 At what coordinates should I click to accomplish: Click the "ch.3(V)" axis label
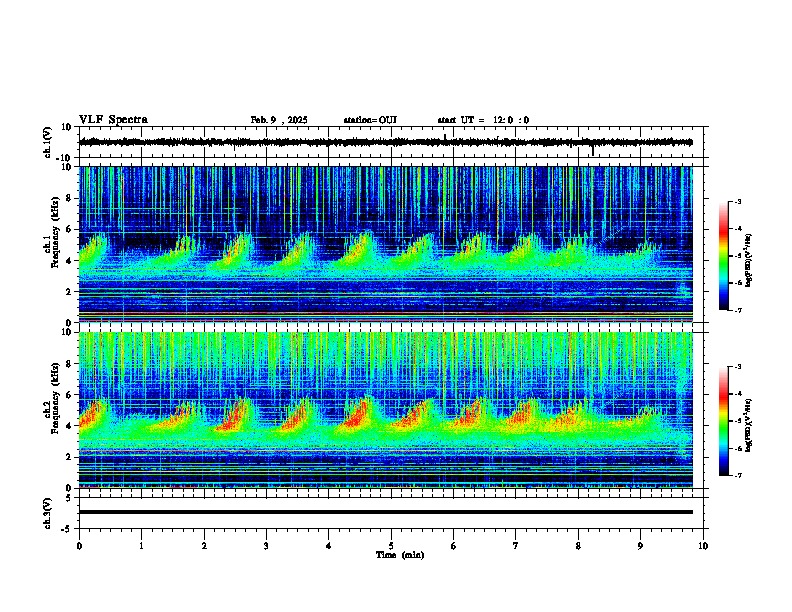(48, 513)
